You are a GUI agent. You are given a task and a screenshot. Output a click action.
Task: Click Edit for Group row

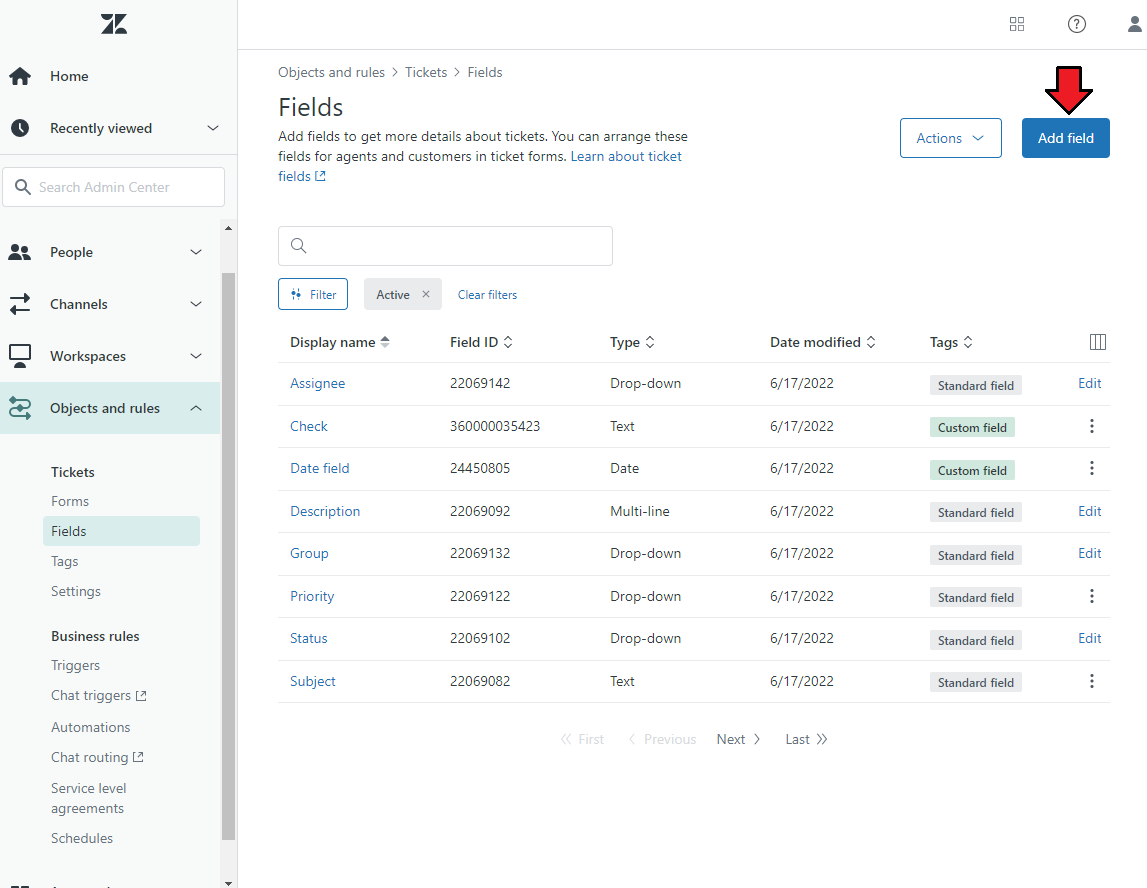(x=1089, y=554)
